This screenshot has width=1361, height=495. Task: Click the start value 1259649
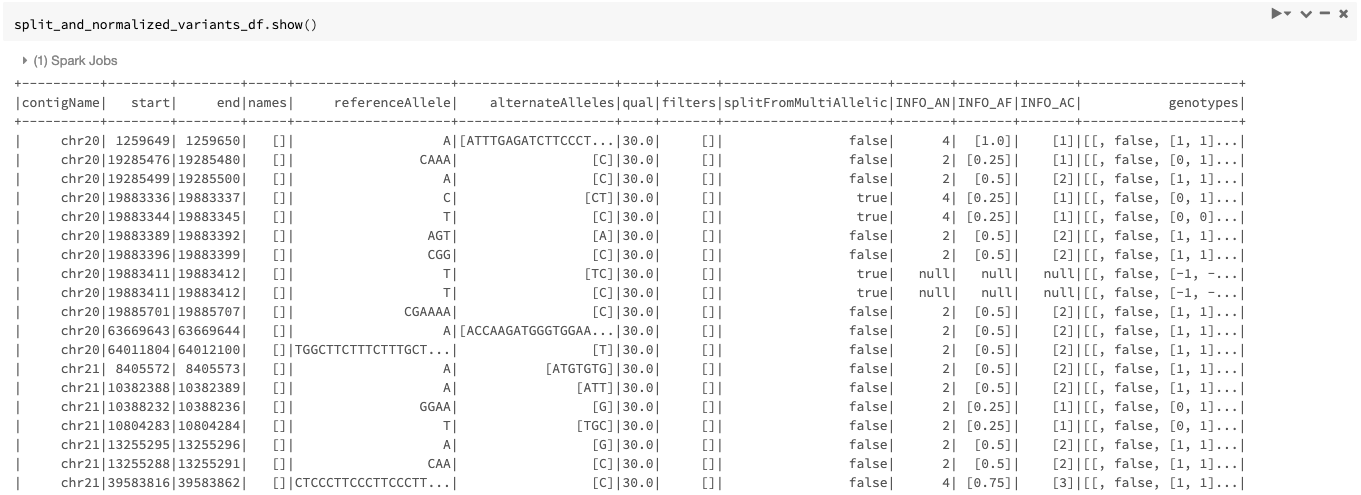pyautogui.click(x=144, y=141)
